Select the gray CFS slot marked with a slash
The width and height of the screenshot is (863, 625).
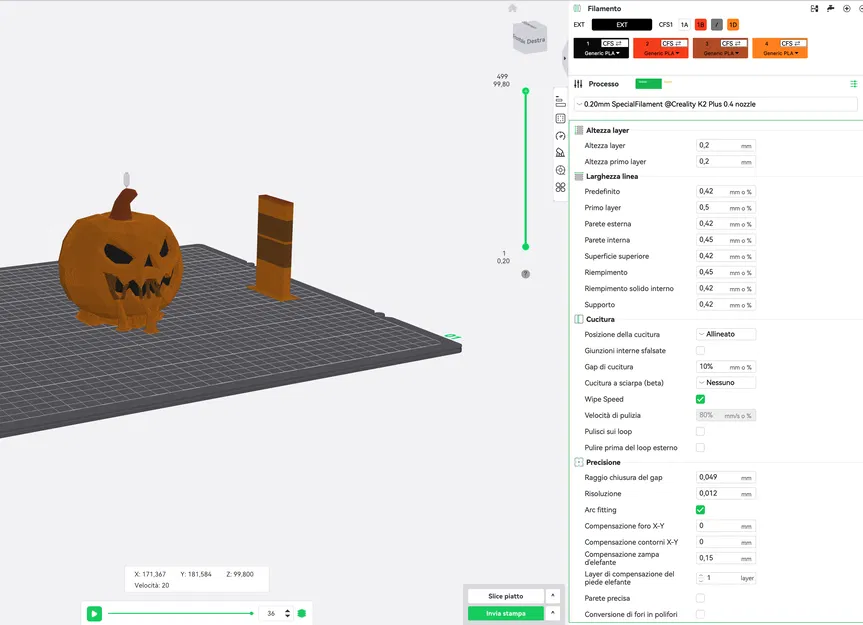716,25
